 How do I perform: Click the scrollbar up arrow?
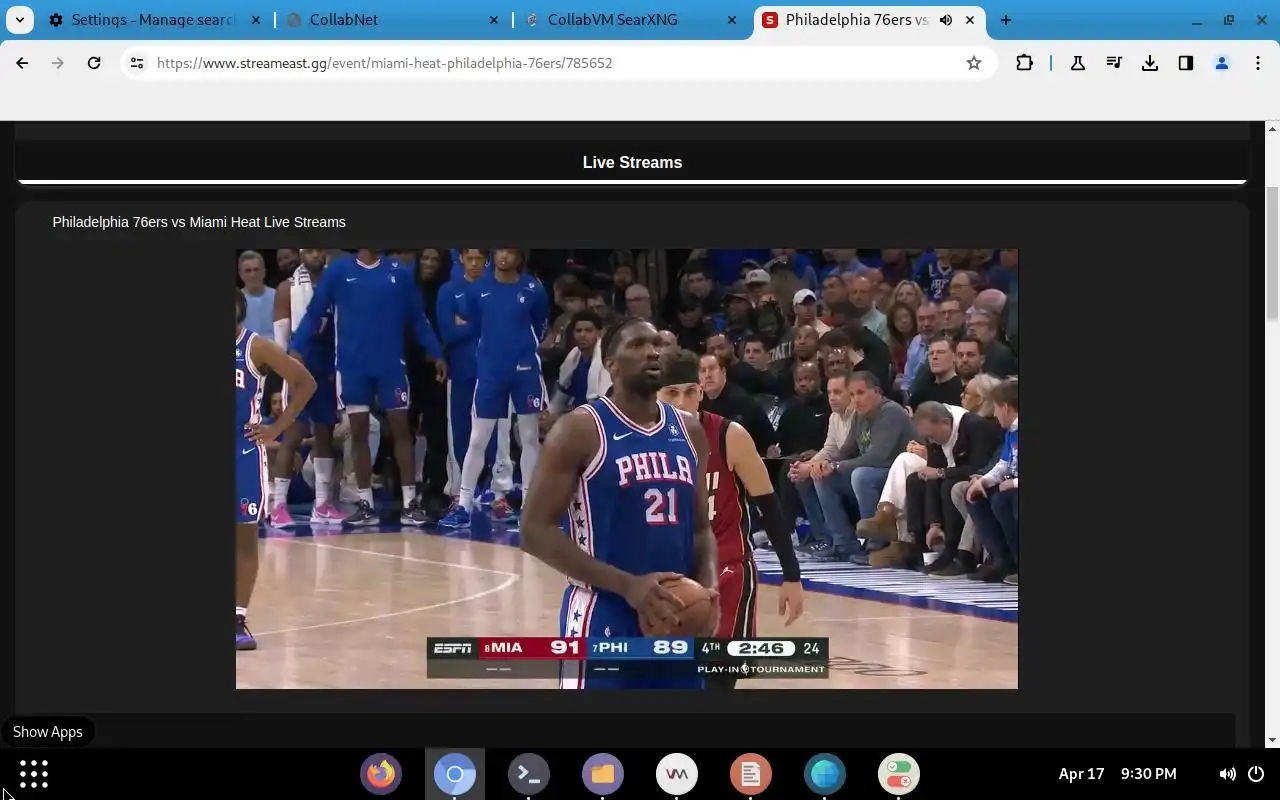[x=1272, y=129]
